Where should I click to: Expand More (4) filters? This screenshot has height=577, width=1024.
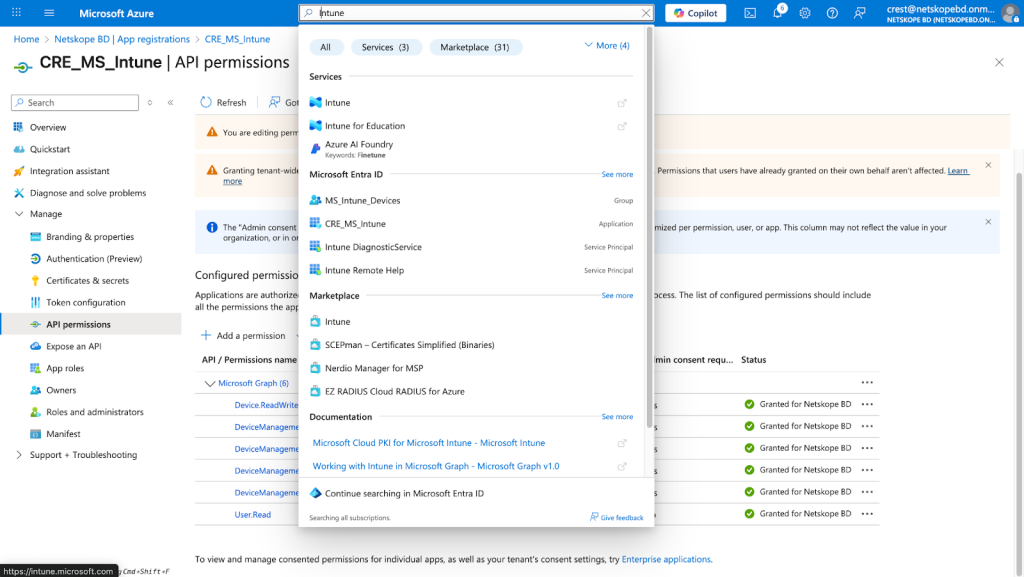[607, 45]
